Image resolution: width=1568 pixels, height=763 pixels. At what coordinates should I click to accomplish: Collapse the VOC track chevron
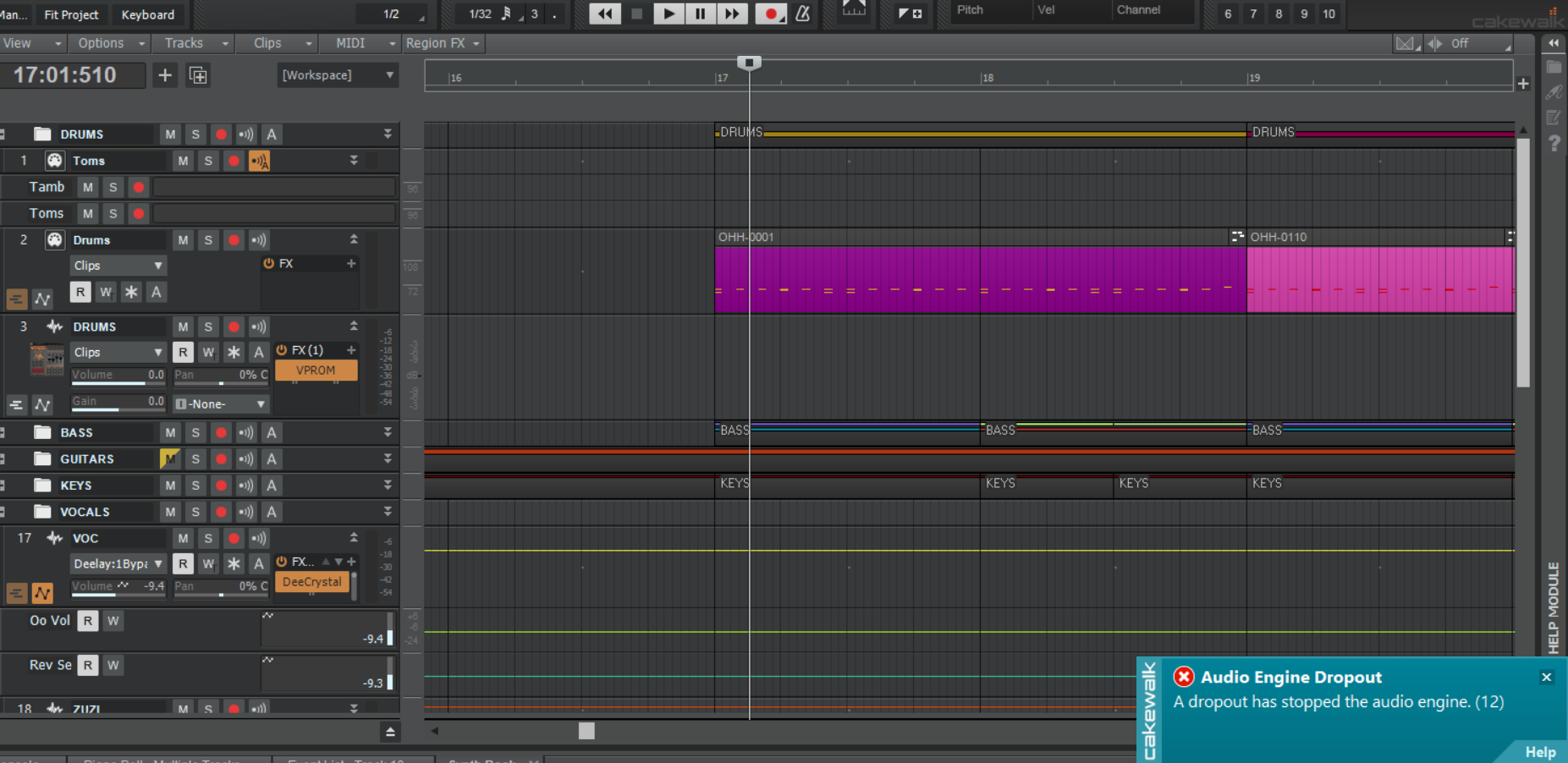(354, 538)
